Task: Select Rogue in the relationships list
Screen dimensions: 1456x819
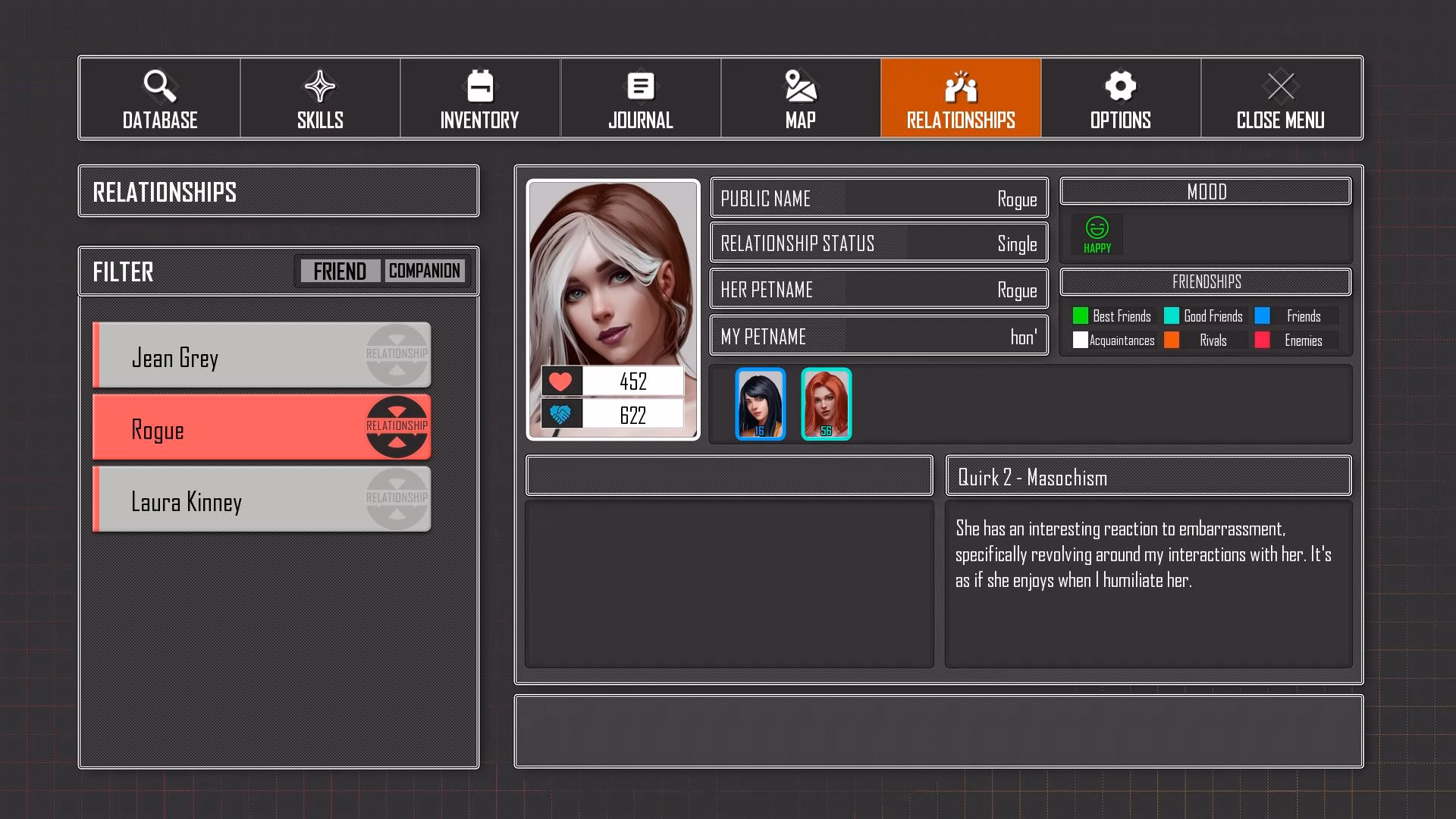Action: [x=262, y=427]
